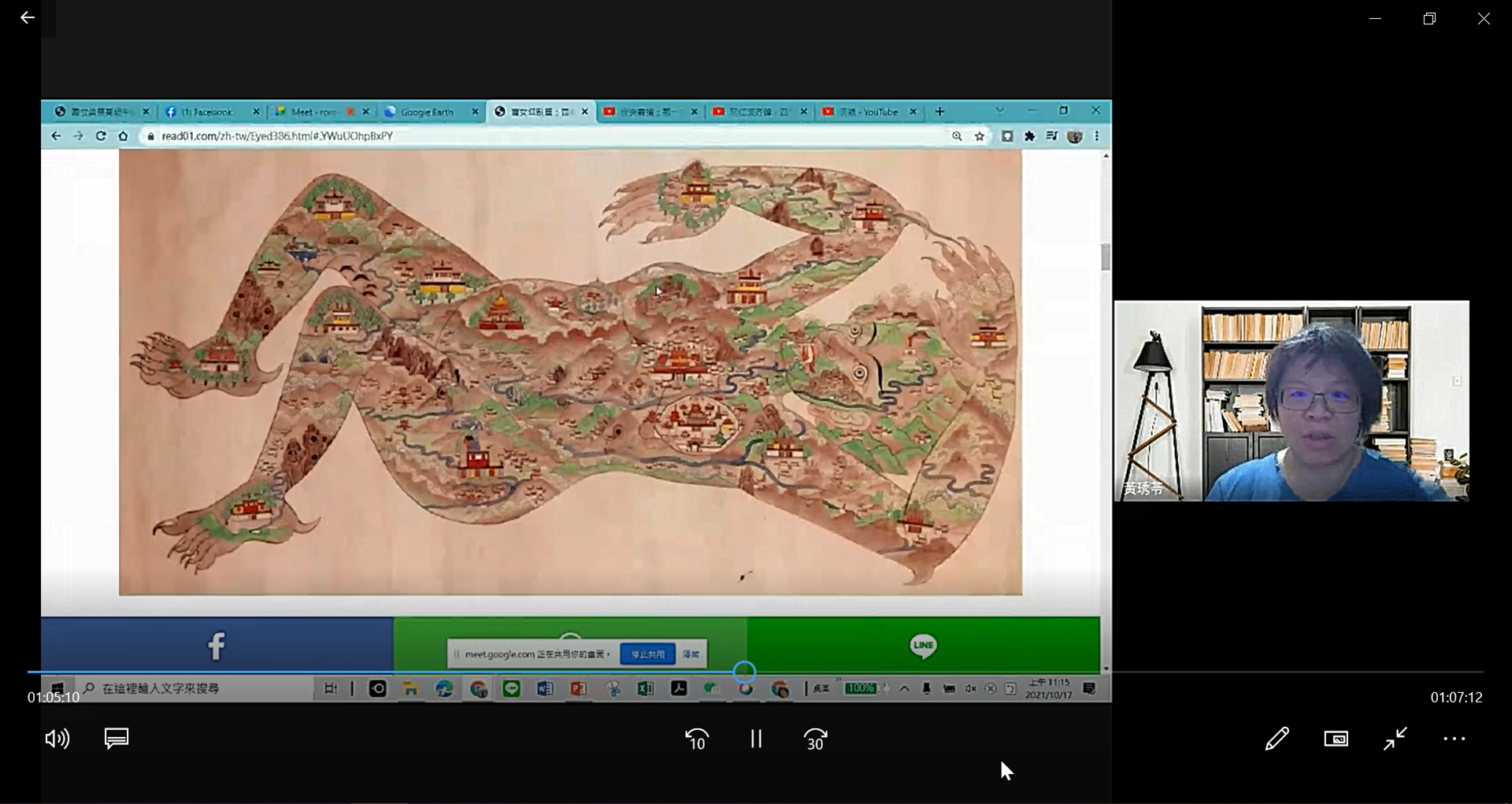Close the Facebook browser tab
Screen dimensions: 1512x804
(256, 112)
